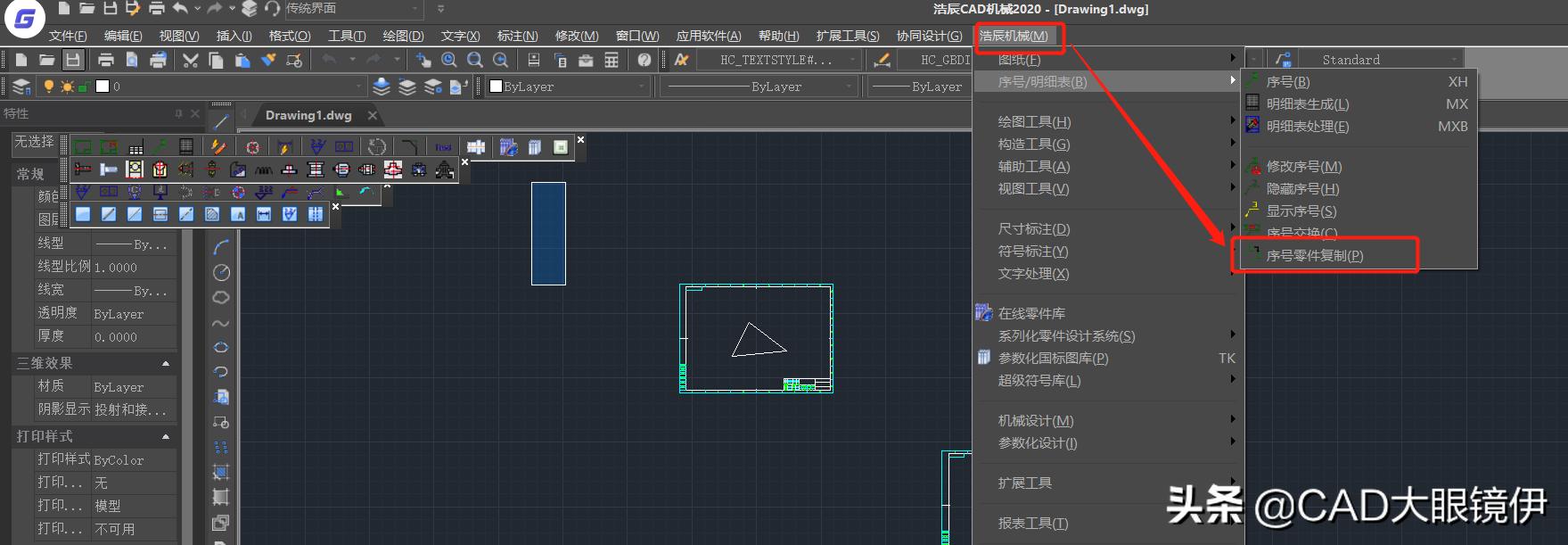Open the Standard table style dropdown
1568x545 pixels.
(1382, 60)
